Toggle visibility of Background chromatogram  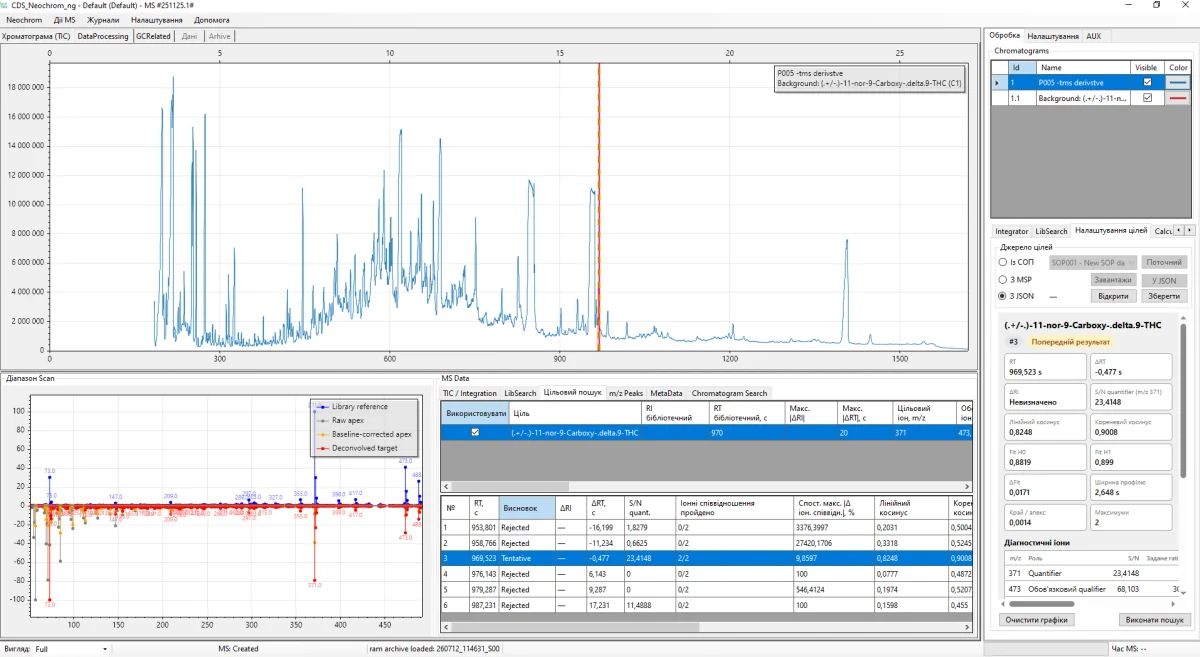point(1147,98)
